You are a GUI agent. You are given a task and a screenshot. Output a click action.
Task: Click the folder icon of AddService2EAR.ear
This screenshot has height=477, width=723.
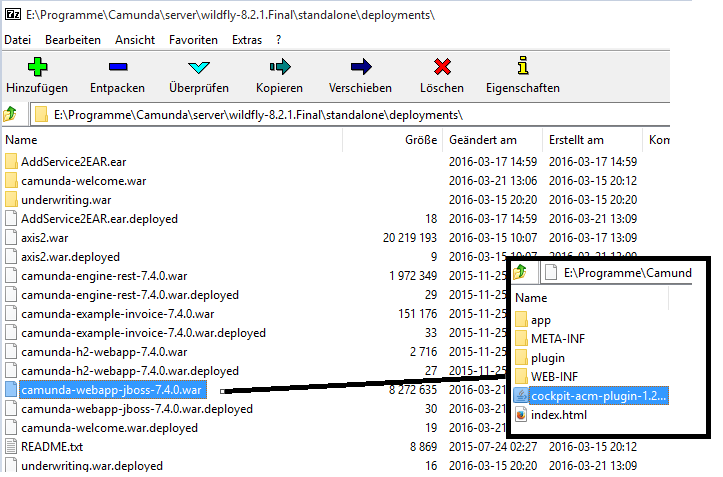pos(11,161)
